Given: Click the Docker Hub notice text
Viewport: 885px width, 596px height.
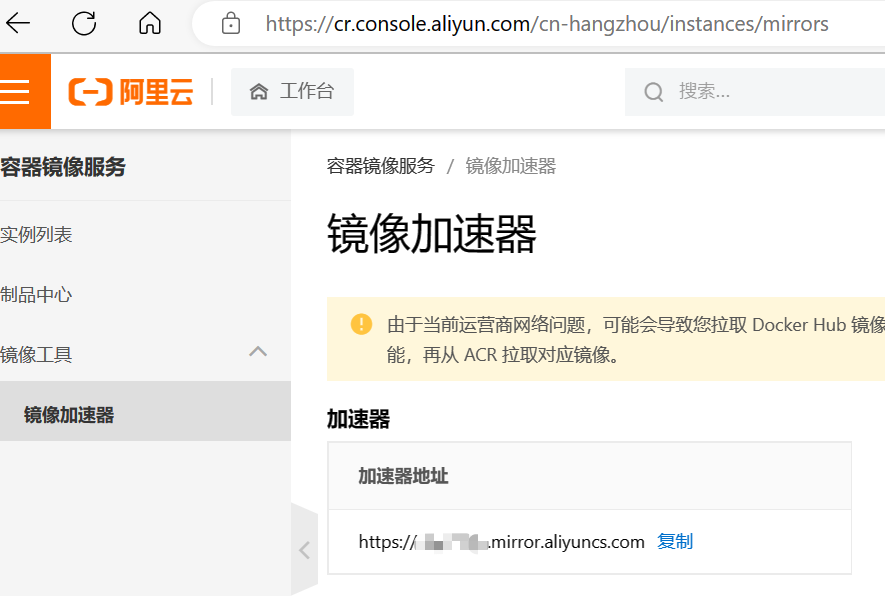Looking at the screenshot, I should click(636, 340).
